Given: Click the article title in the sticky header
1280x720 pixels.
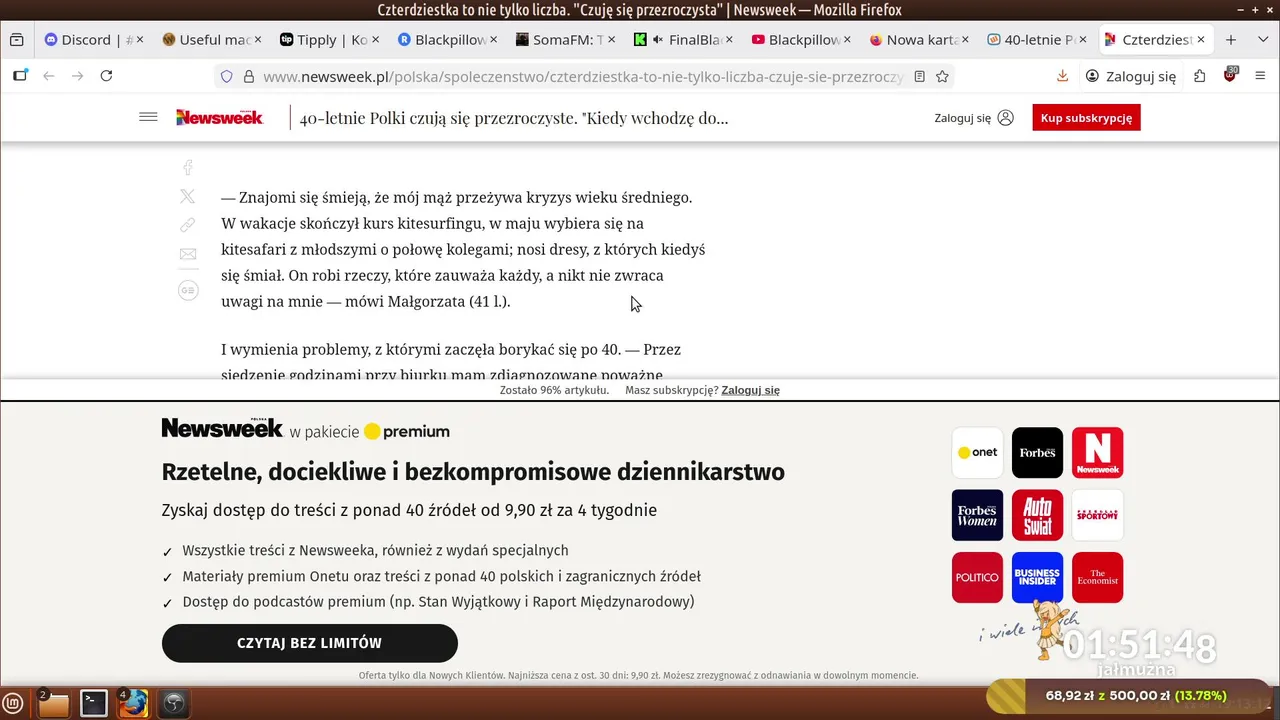Looking at the screenshot, I should [514, 117].
